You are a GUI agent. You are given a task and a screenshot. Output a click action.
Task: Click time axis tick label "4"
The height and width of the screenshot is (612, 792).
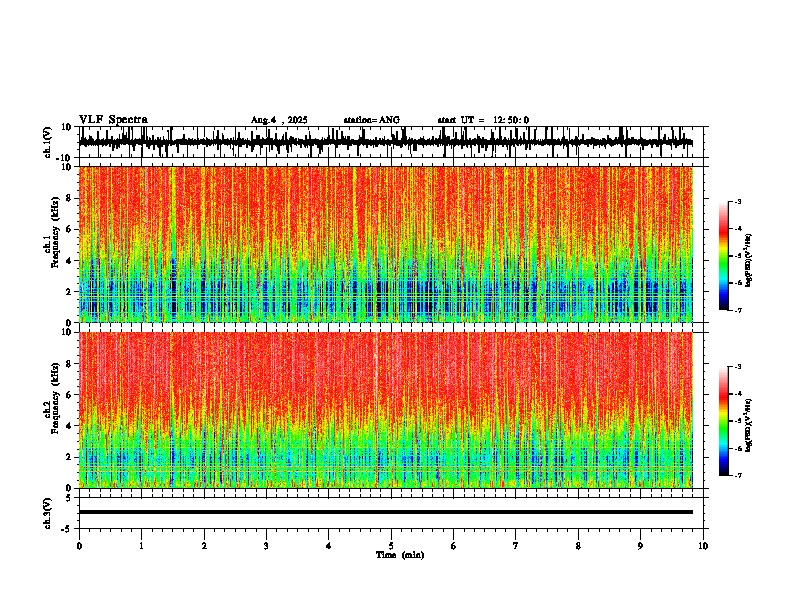point(329,546)
